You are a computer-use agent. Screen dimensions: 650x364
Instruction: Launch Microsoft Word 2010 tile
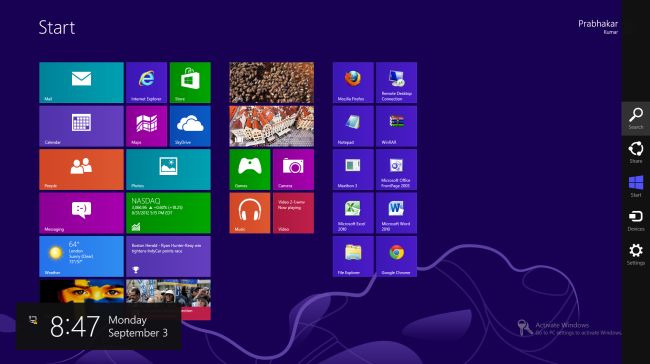396,213
